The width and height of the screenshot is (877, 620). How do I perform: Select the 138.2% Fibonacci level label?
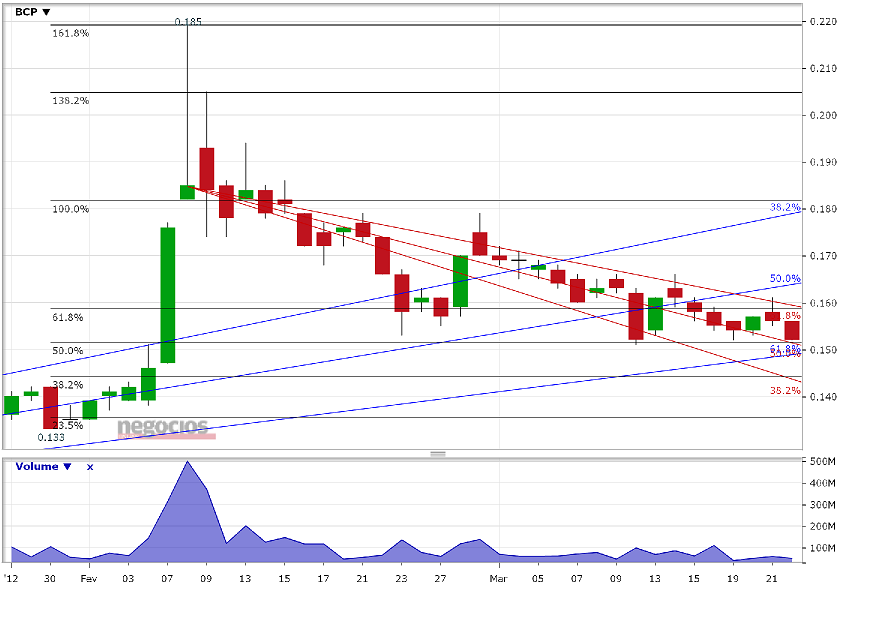pyautogui.click(x=70, y=101)
